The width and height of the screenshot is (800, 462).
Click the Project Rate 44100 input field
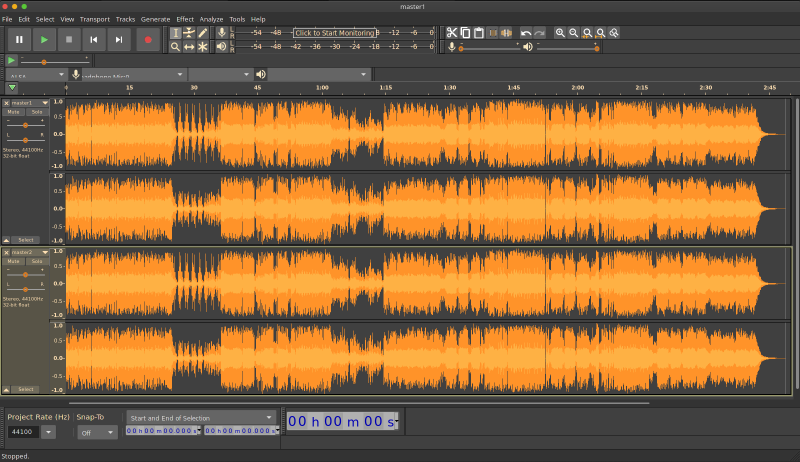click(23, 432)
